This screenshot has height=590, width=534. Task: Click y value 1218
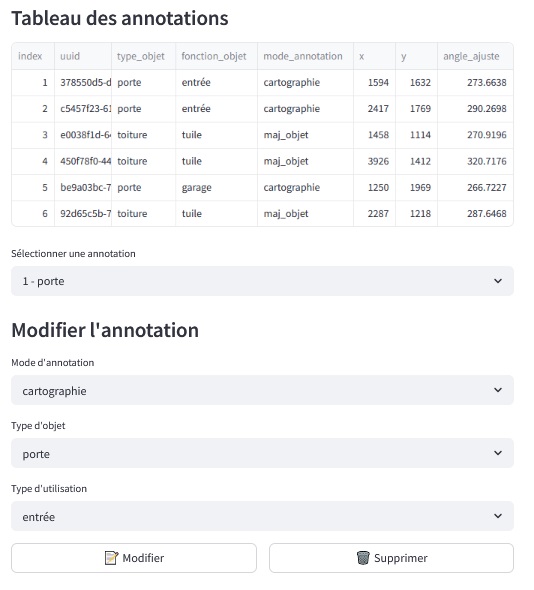click(x=416, y=213)
